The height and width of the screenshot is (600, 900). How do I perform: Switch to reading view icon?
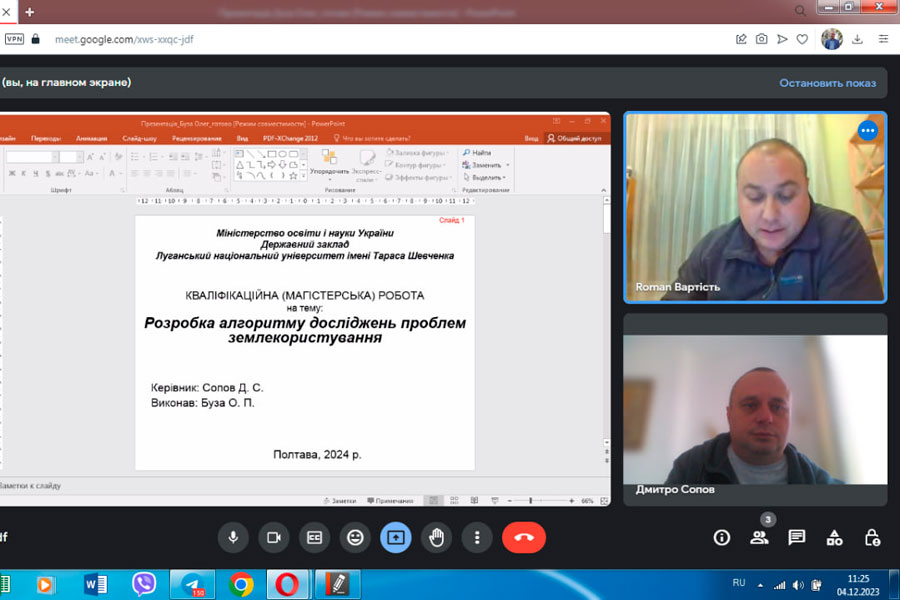click(x=474, y=501)
